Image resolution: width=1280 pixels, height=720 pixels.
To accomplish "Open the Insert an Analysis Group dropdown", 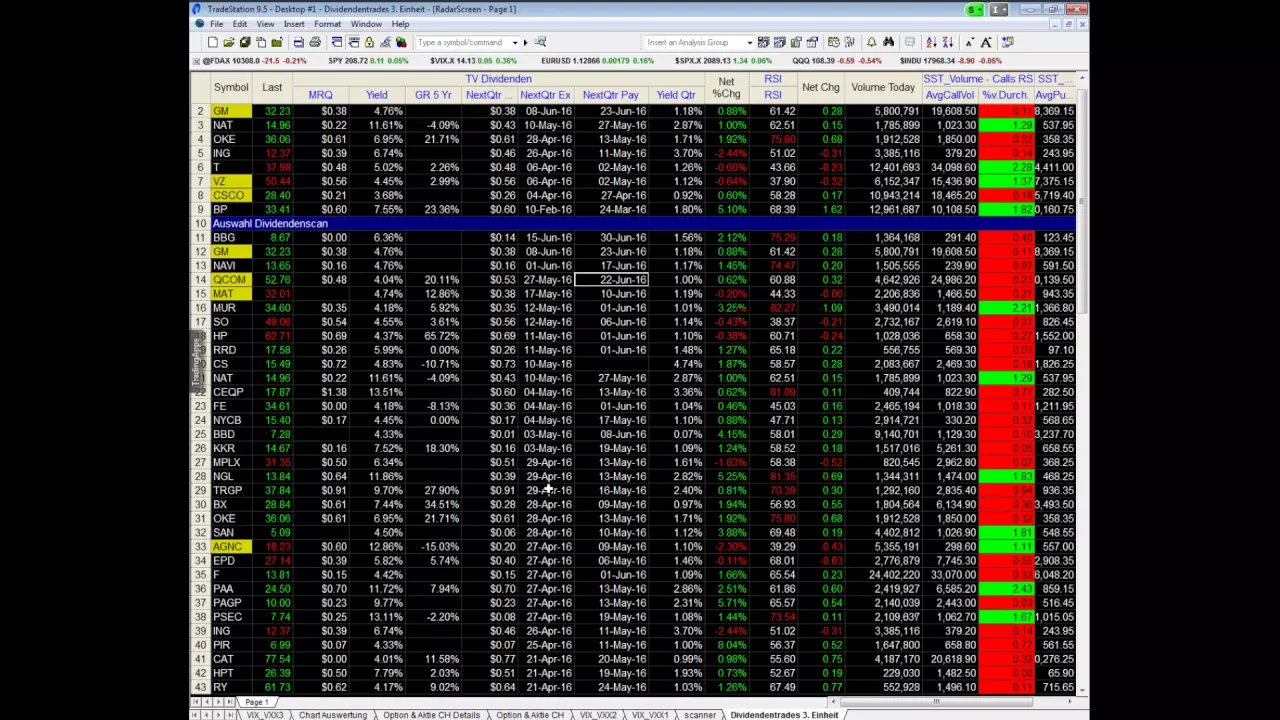I will 749,42.
